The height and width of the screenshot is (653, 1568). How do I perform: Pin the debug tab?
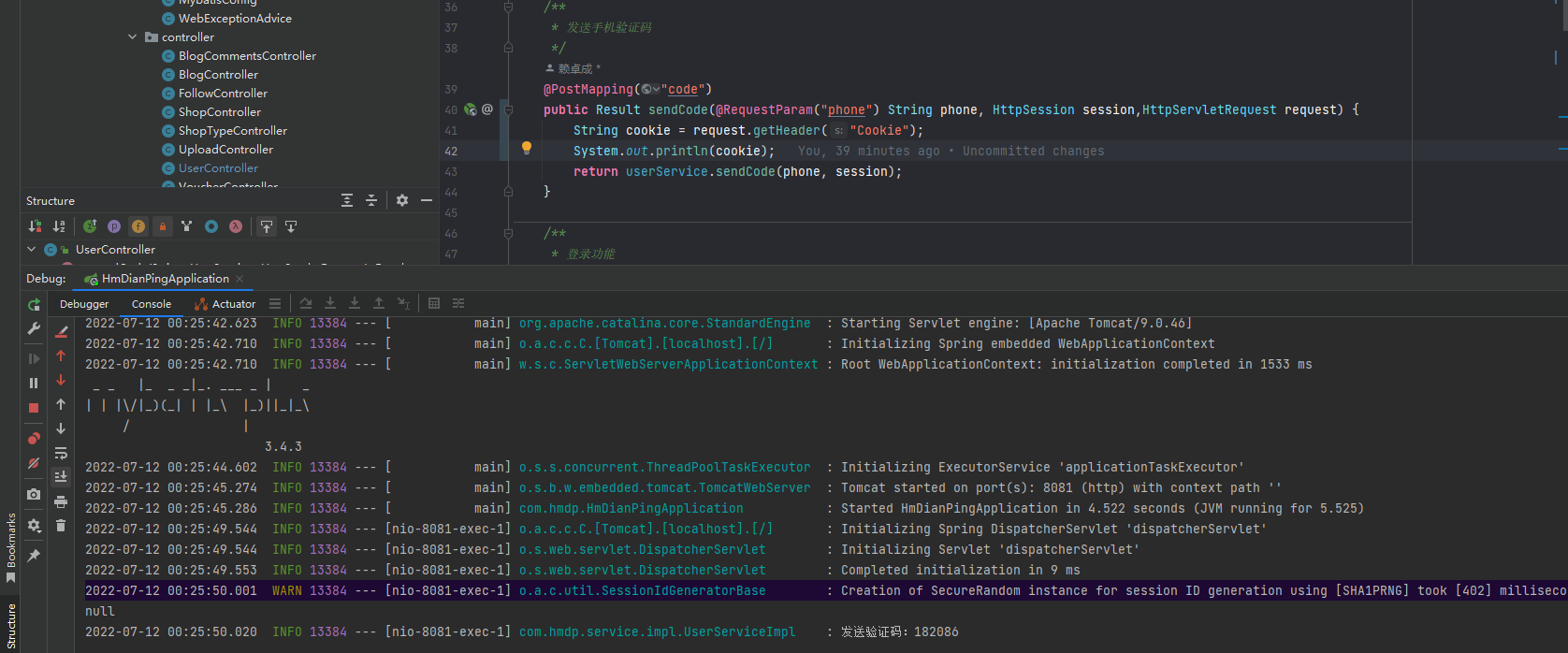click(x=34, y=555)
